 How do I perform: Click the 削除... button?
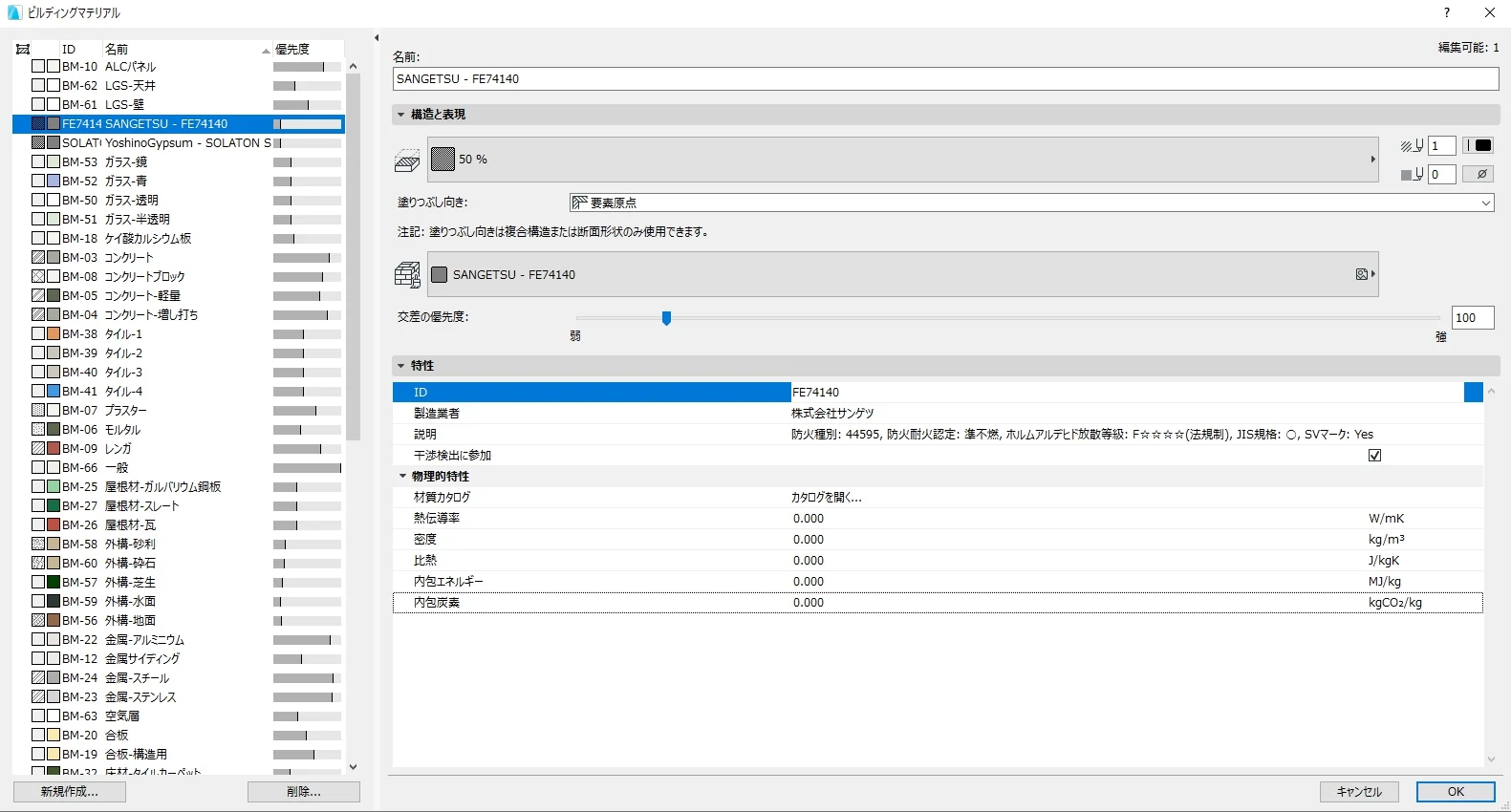tap(304, 792)
